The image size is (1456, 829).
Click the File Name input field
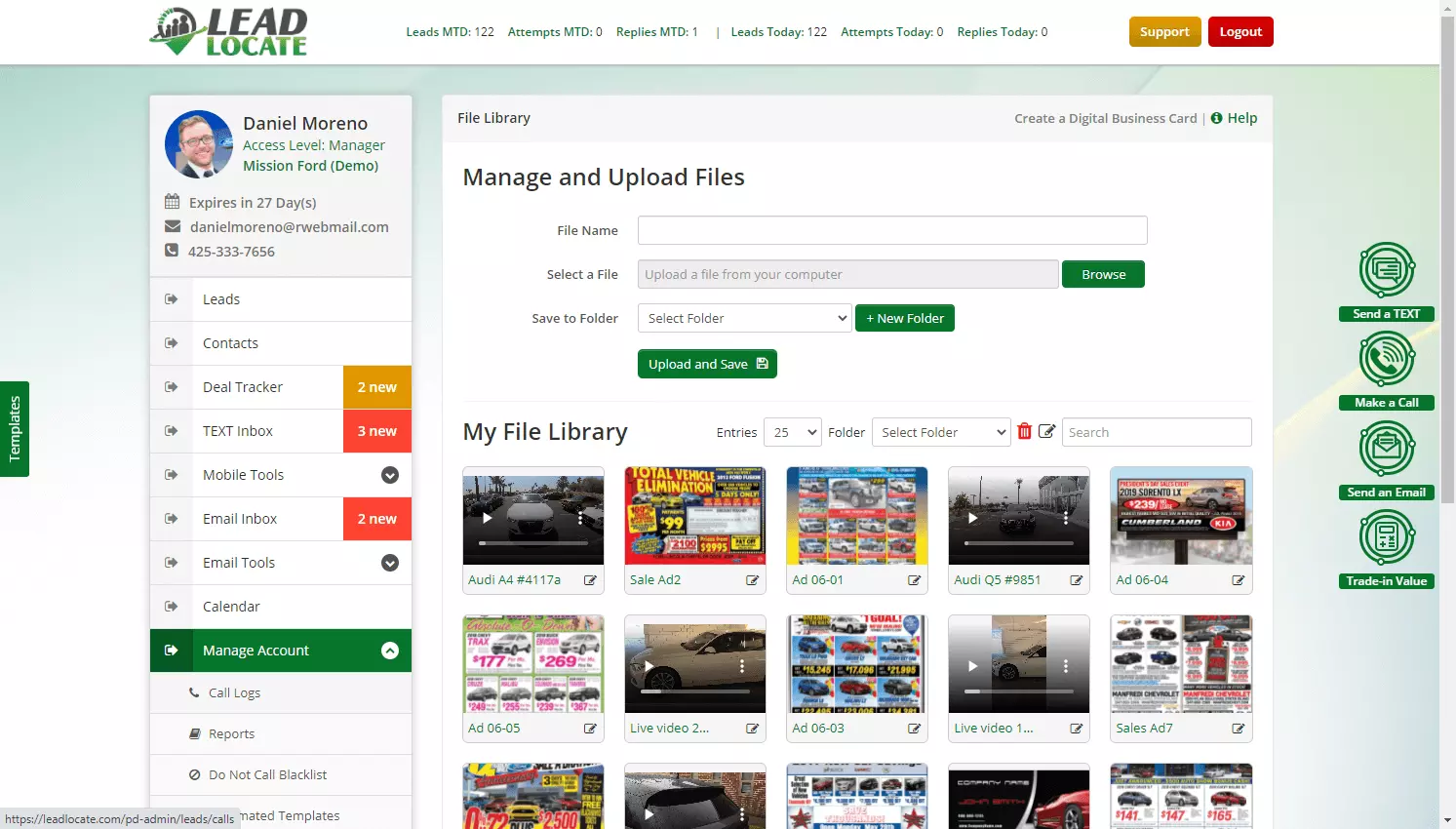coord(892,230)
